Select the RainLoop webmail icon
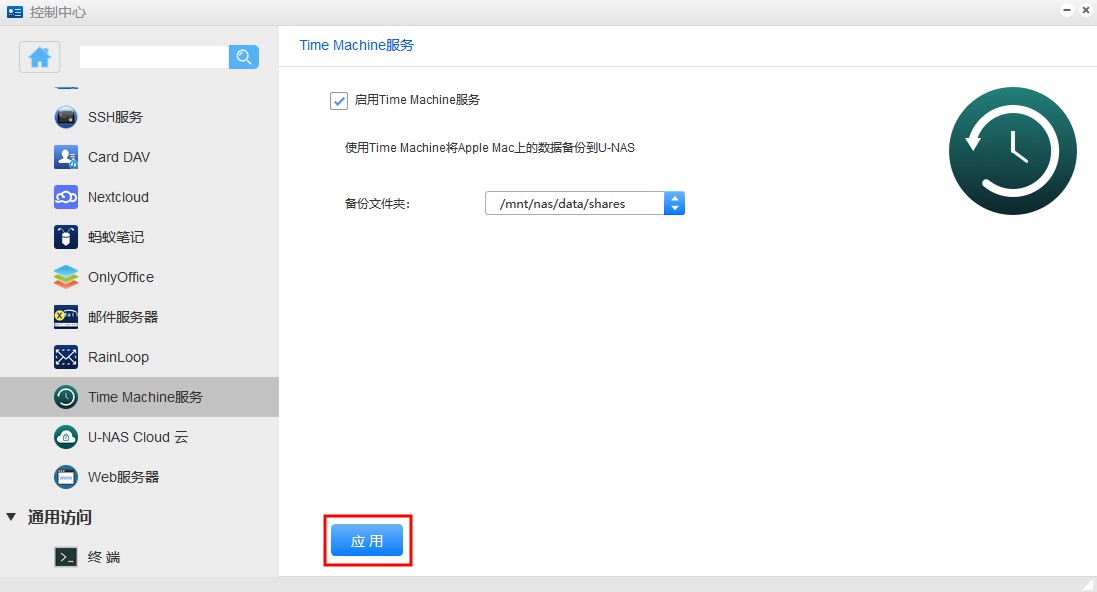The width and height of the screenshot is (1097, 592). (x=65, y=357)
